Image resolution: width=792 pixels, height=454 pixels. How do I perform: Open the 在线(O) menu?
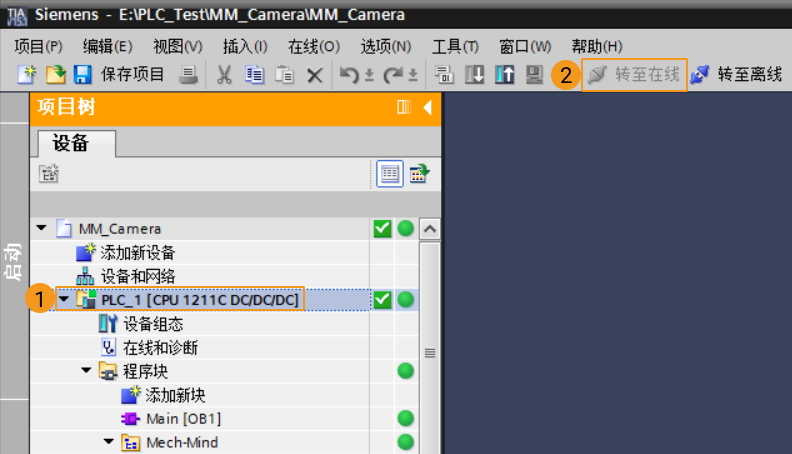point(314,46)
